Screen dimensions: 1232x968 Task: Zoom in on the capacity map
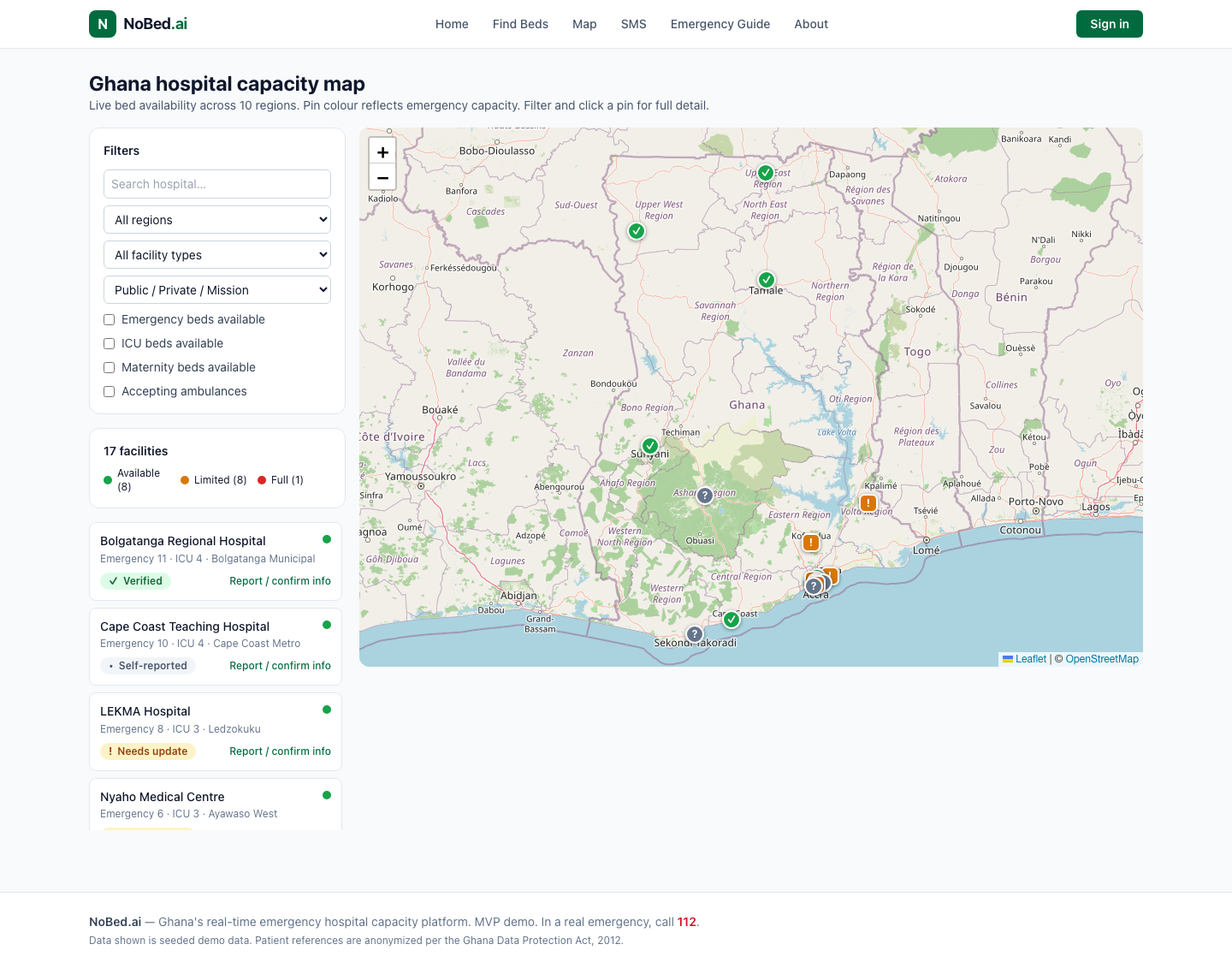pyautogui.click(x=382, y=151)
